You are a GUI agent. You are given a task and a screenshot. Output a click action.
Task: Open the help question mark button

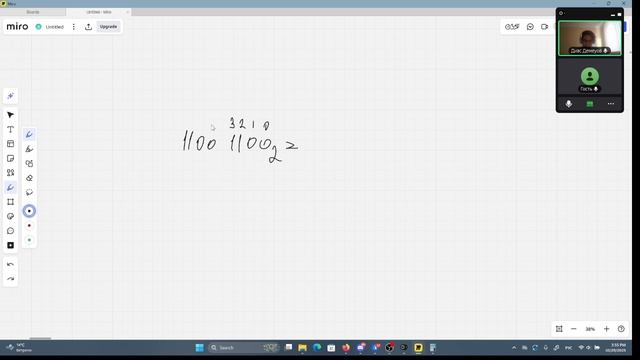click(x=621, y=329)
